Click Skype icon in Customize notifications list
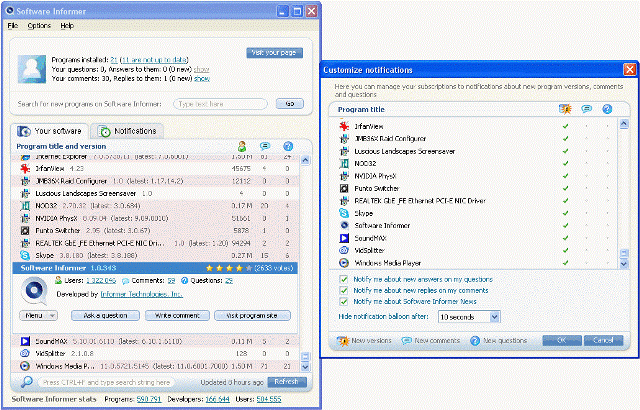The width and height of the screenshot is (640, 410). [344, 213]
